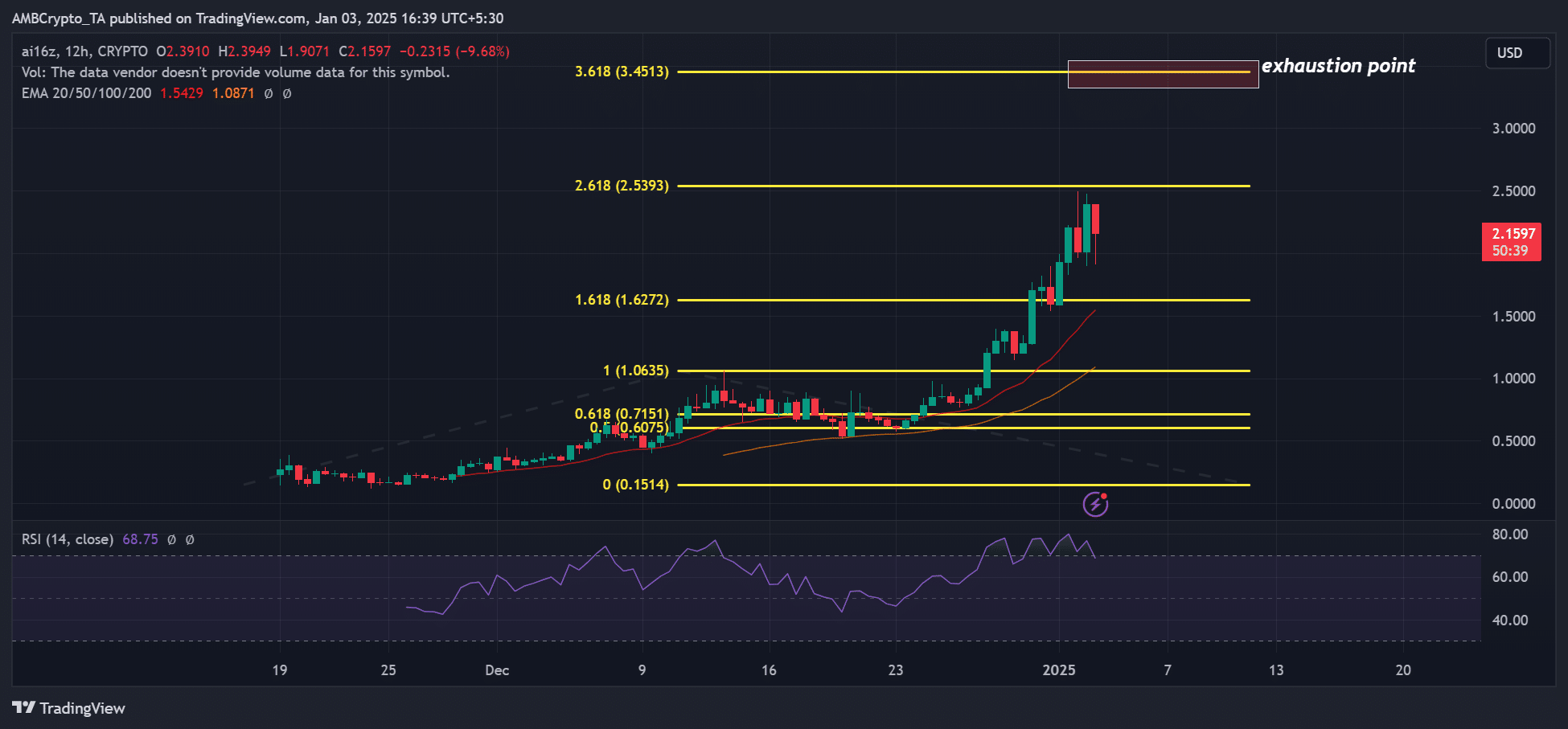Open the USD currency selector
1568x729 pixels.
[x=1517, y=53]
